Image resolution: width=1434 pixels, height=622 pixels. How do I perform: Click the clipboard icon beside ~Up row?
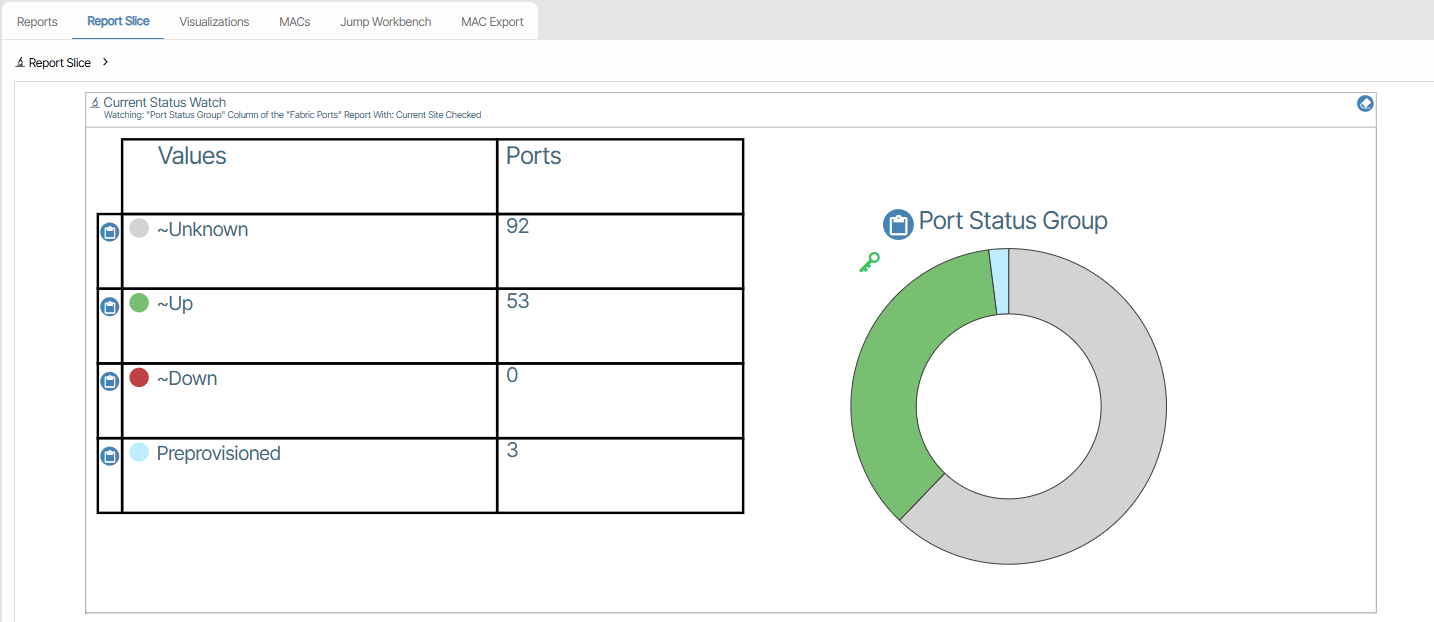110,307
